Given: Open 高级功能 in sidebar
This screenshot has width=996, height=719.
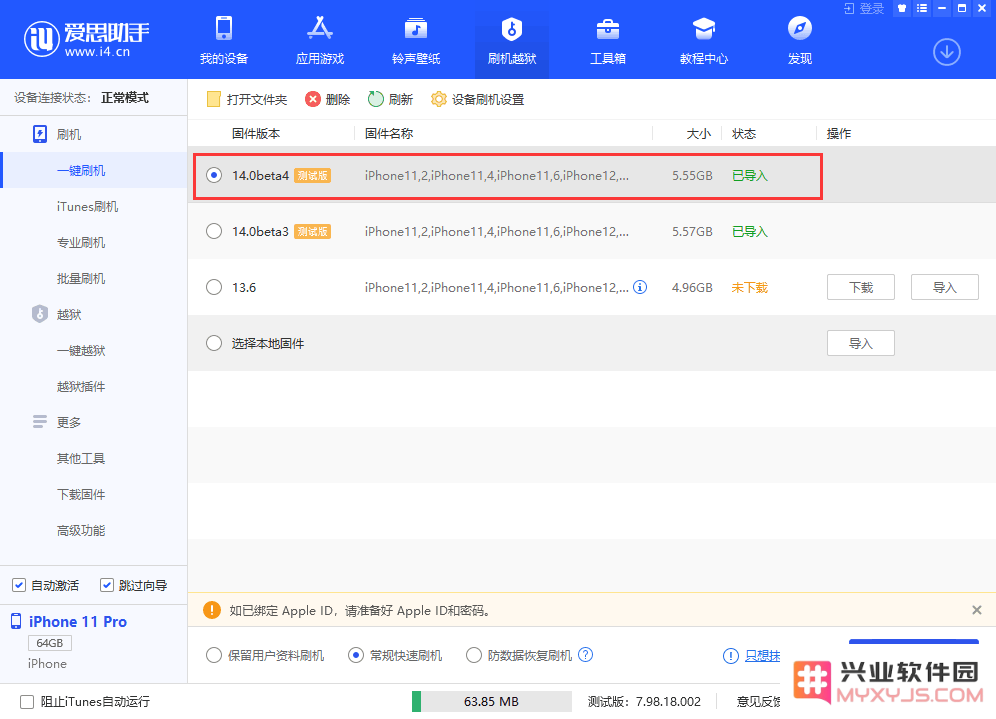Looking at the screenshot, I should pos(81,530).
